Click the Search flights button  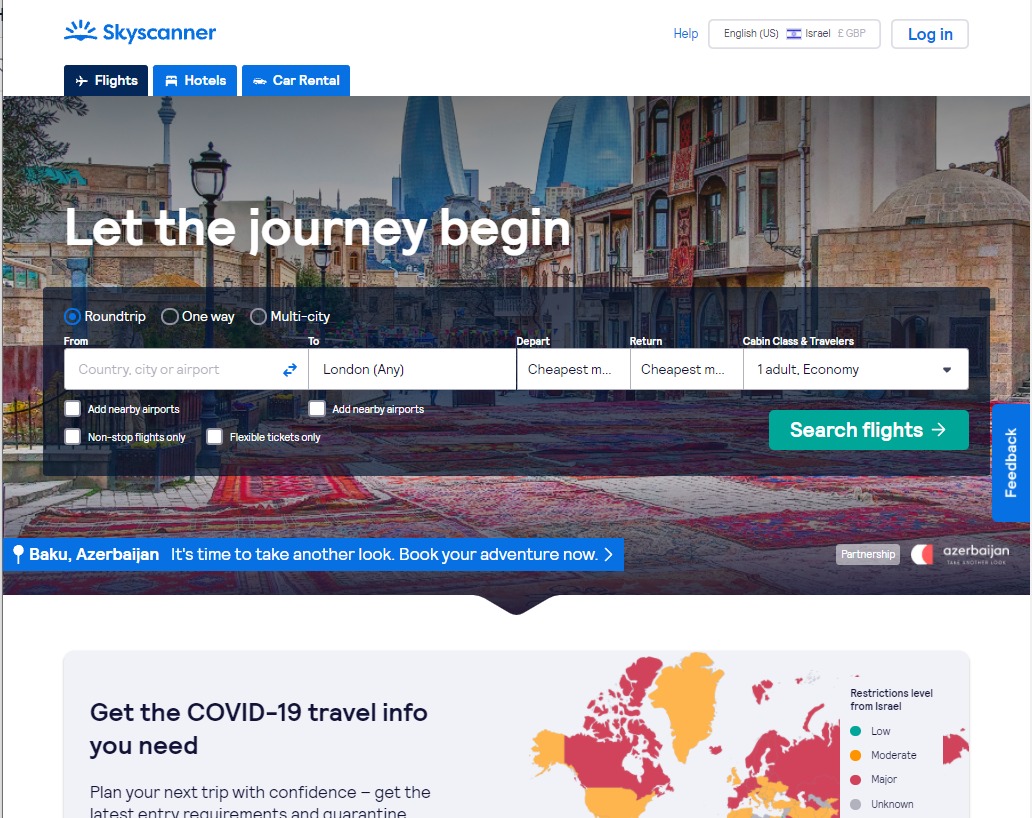pyautogui.click(x=869, y=430)
